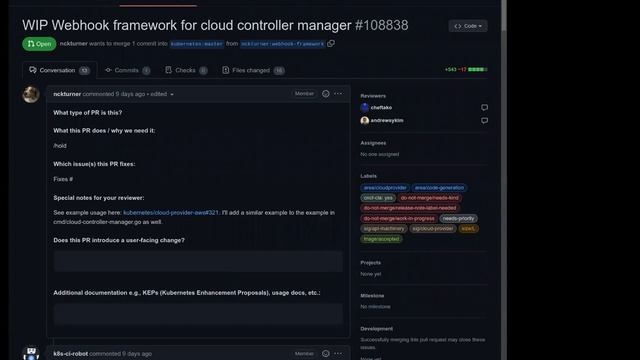The image size is (640, 360).
Task: Open the nckturner:webhook-framework branch link
Action: [282, 44]
